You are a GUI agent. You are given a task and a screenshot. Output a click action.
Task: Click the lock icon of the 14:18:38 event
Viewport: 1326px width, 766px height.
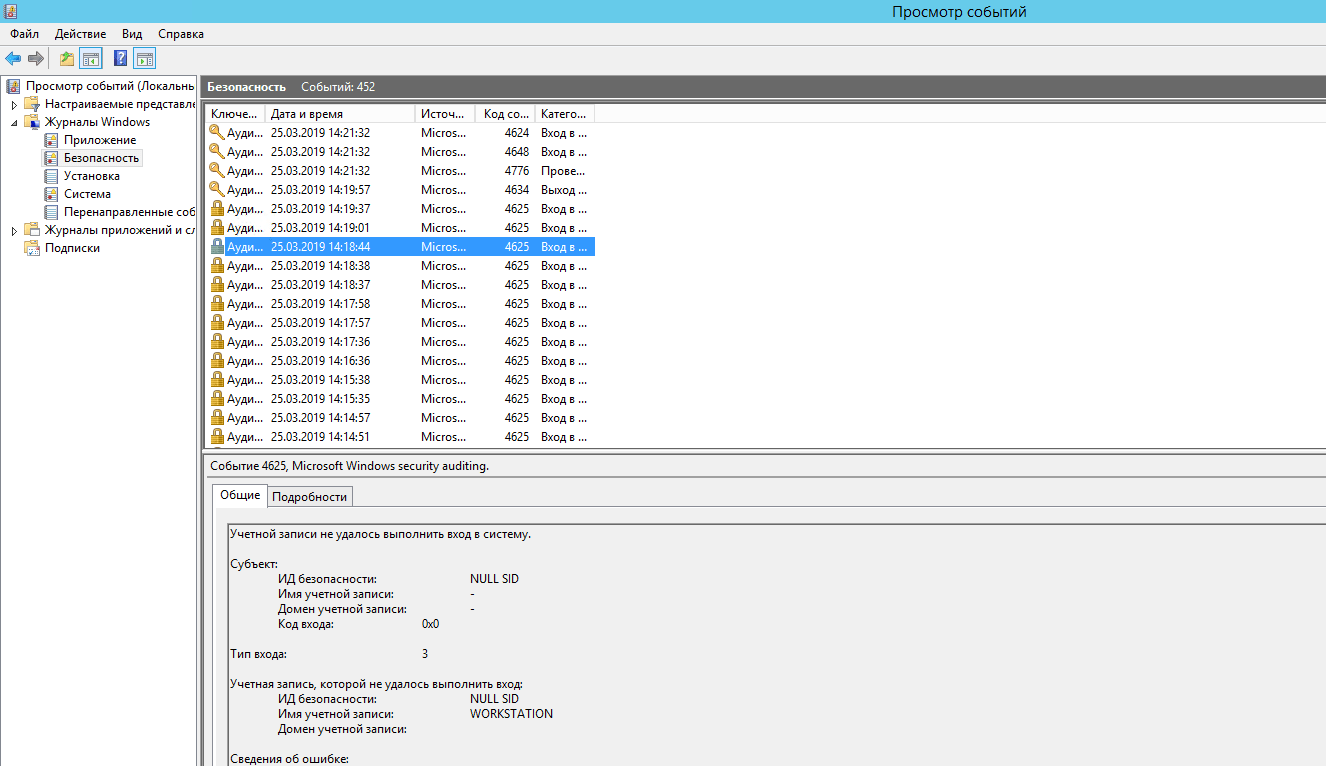(217, 265)
